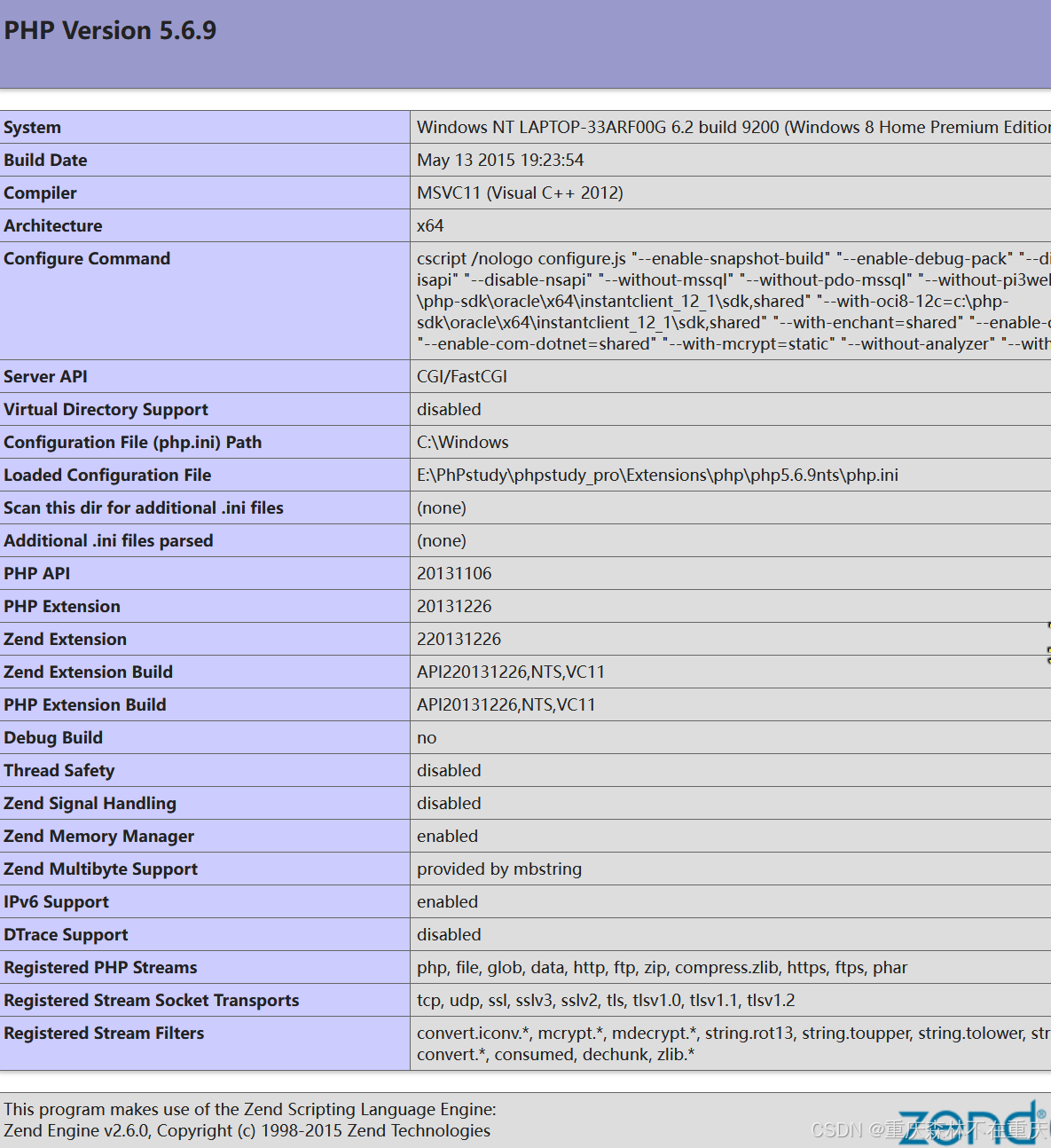Click 'Registered Stream Socket Transports' label
This screenshot has width=1051, height=1148.
152,1000
